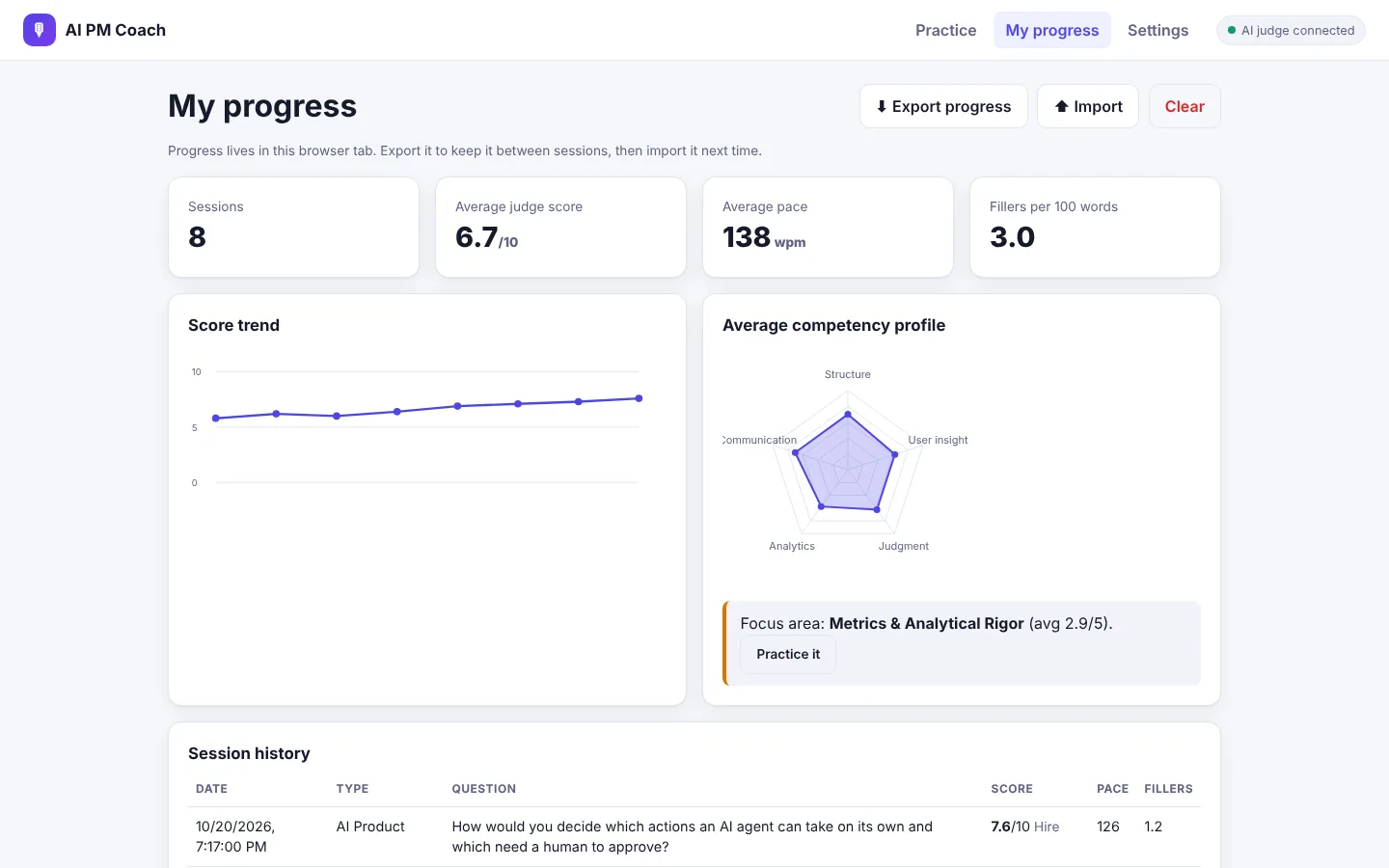The image size is (1389, 868).
Task: Click the DATE column header
Action: pyautogui.click(x=211, y=789)
